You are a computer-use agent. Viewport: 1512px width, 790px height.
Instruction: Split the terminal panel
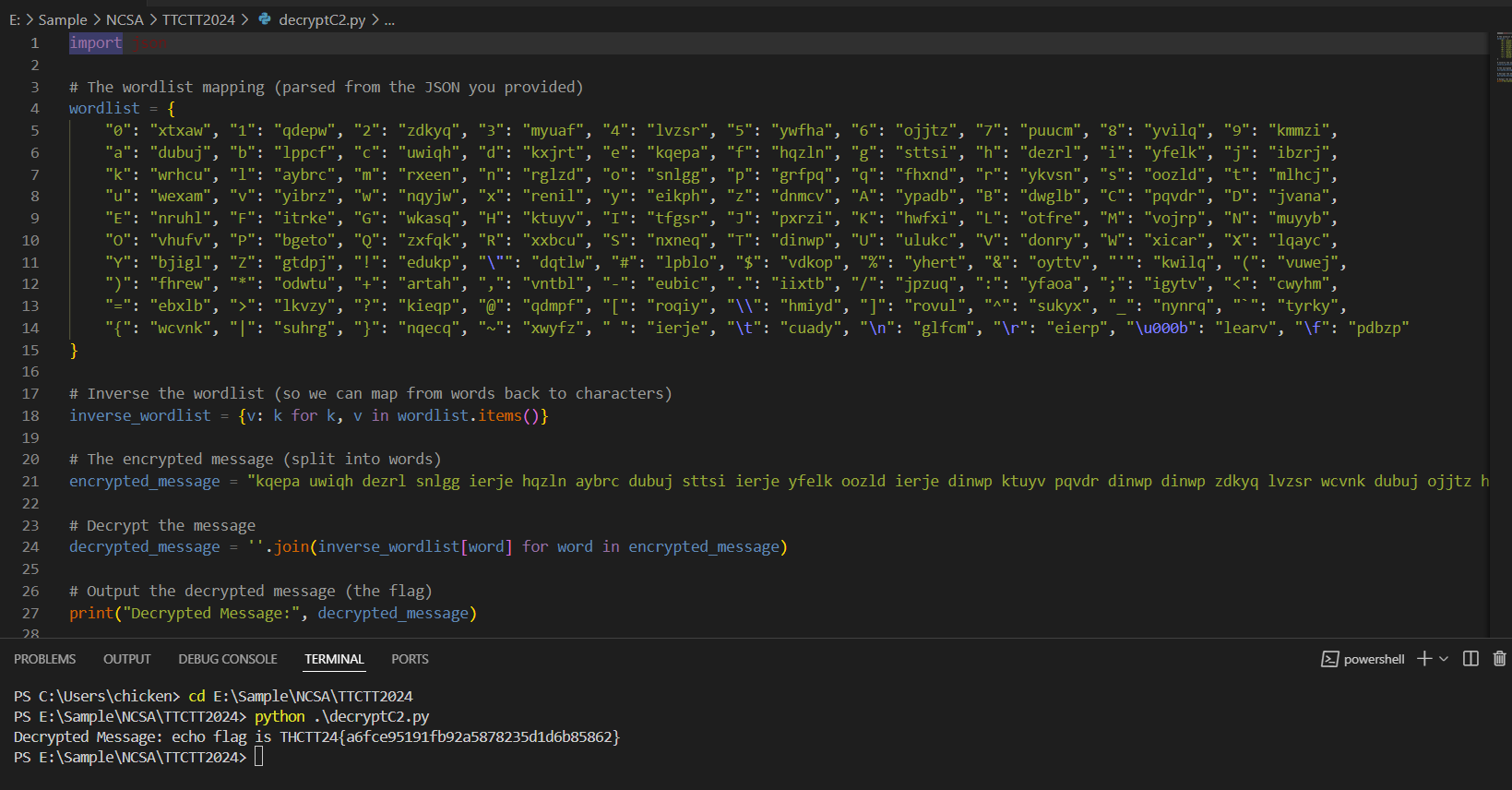(1471, 659)
